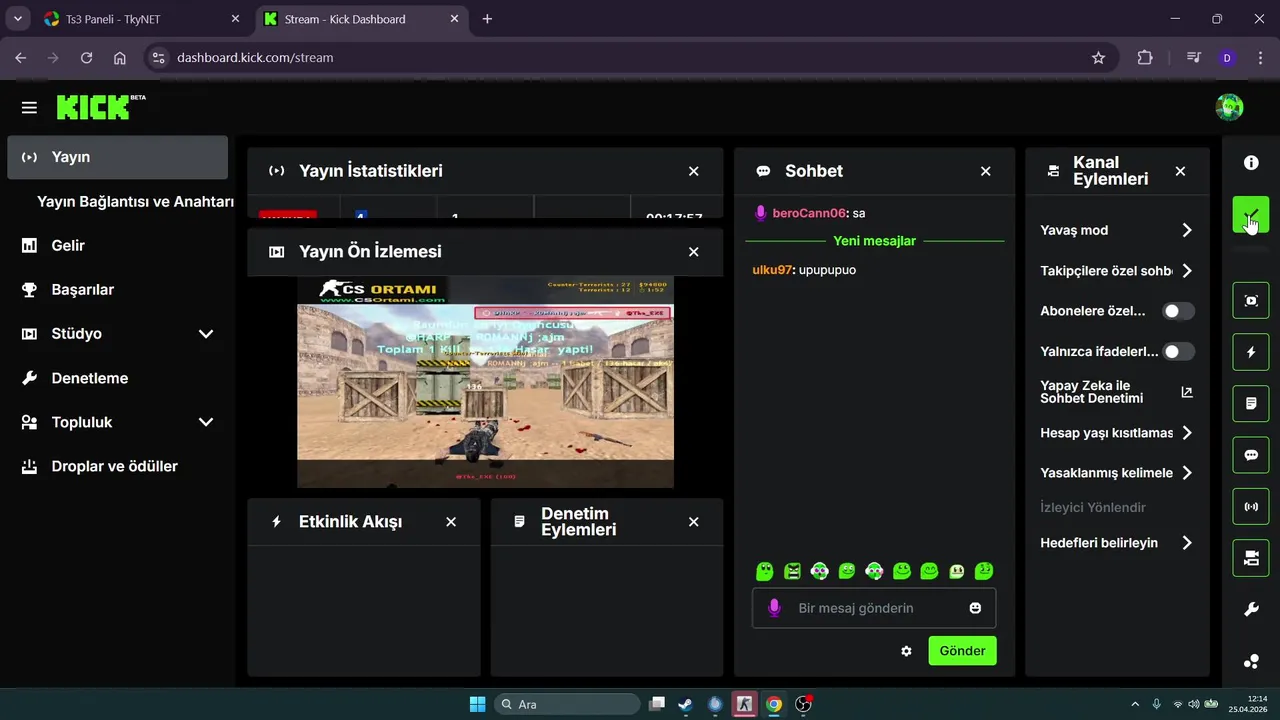Close the Kanal Eylemleri panel
This screenshot has height=720, width=1280.
1180,171
